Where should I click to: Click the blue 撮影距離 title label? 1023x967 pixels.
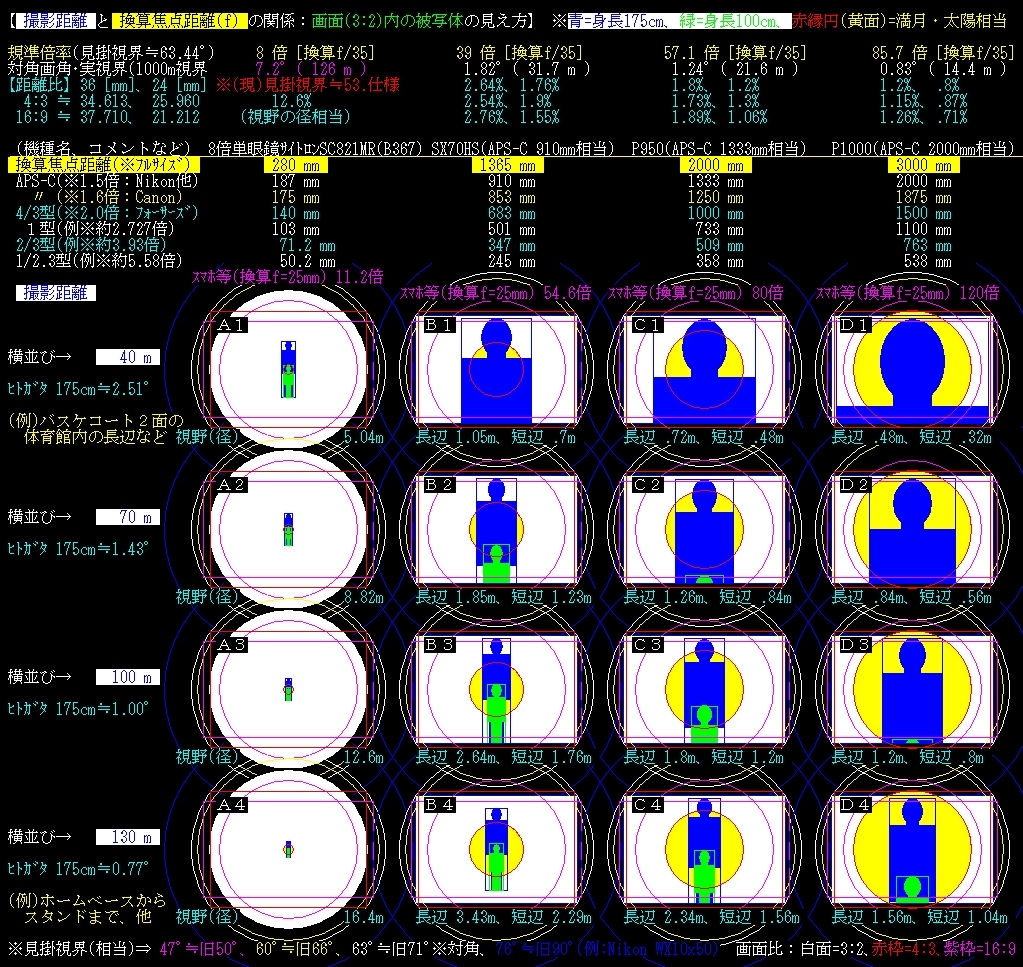point(55,21)
